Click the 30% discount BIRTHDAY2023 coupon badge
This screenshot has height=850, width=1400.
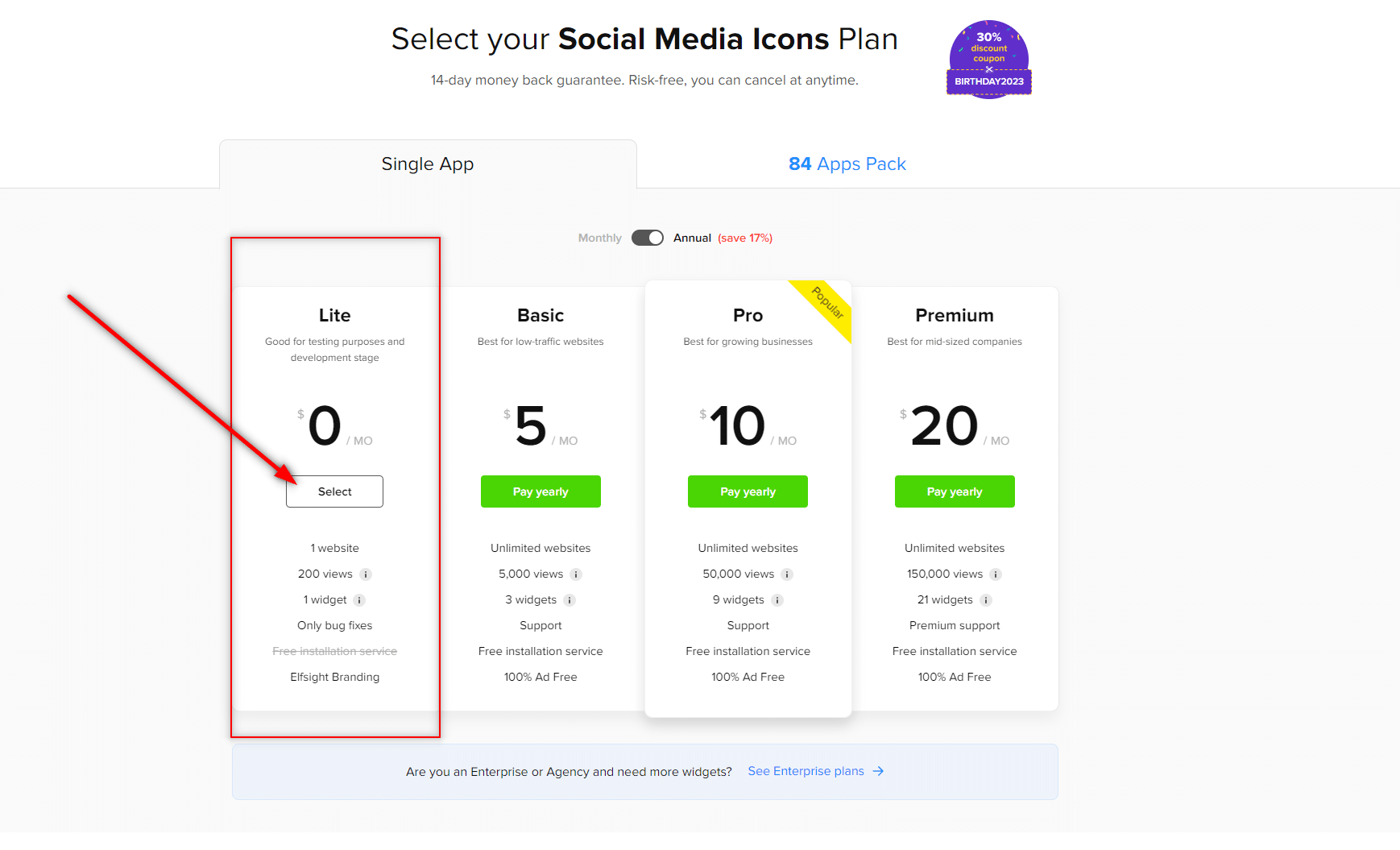pyautogui.click(x=989, y=60)
